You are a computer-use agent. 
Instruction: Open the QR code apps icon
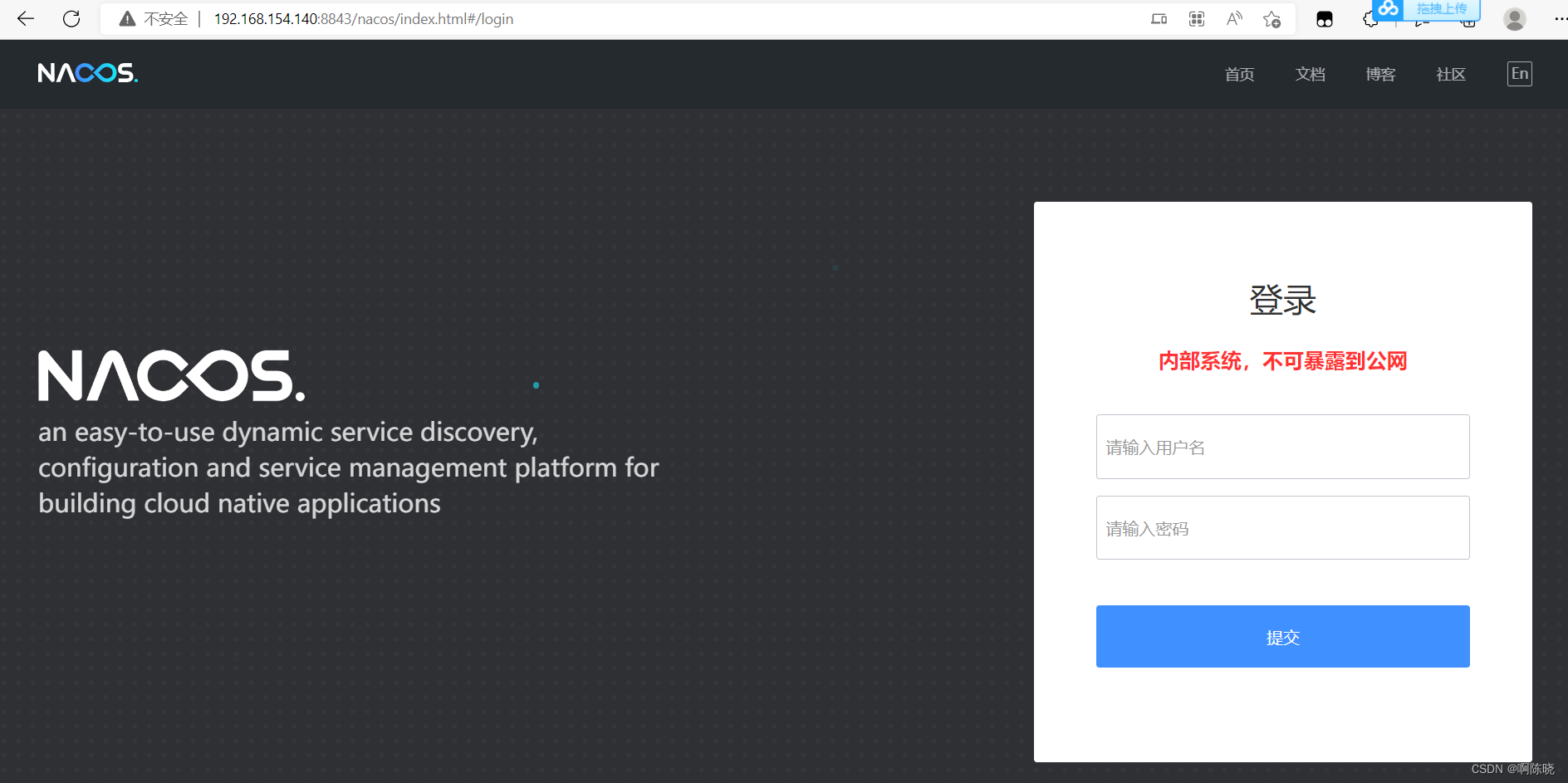coord(1197,19)
